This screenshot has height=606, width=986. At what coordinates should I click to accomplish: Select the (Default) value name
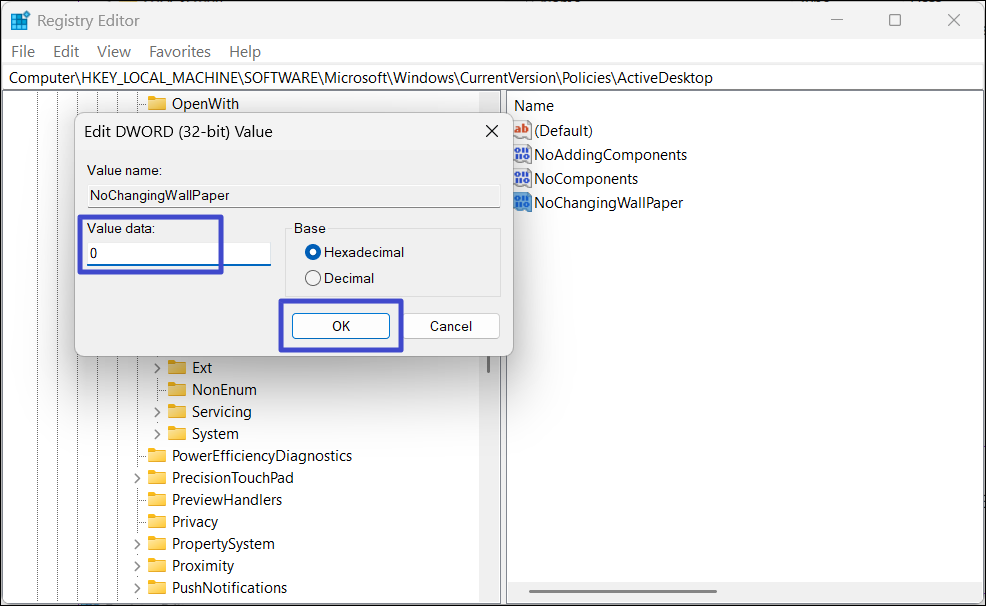[x=563, y=131]
